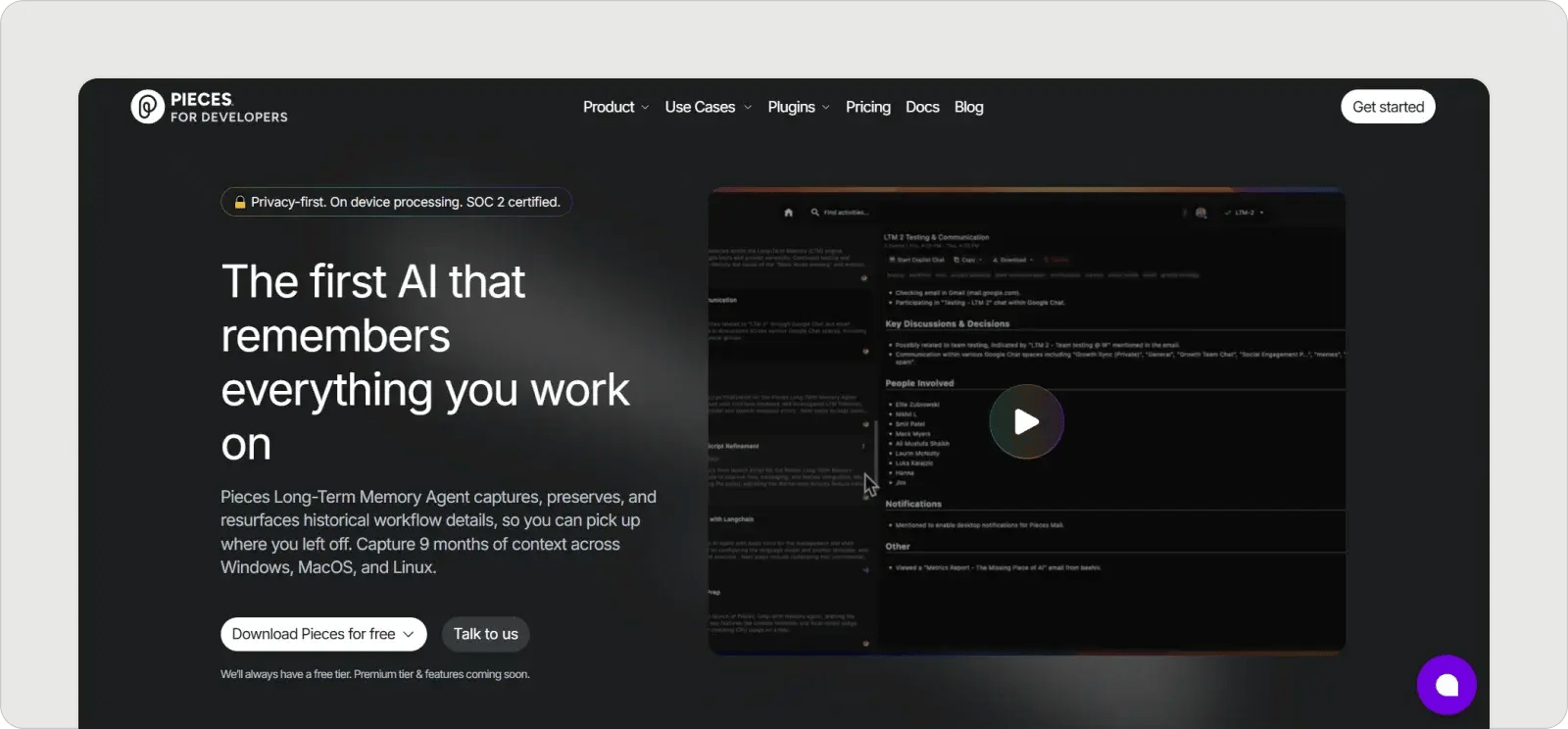Image resolution: width=1568 pixels, height=729 pixels.
Task: Open the purple chat bubble widget
Action: [1446, 685]
